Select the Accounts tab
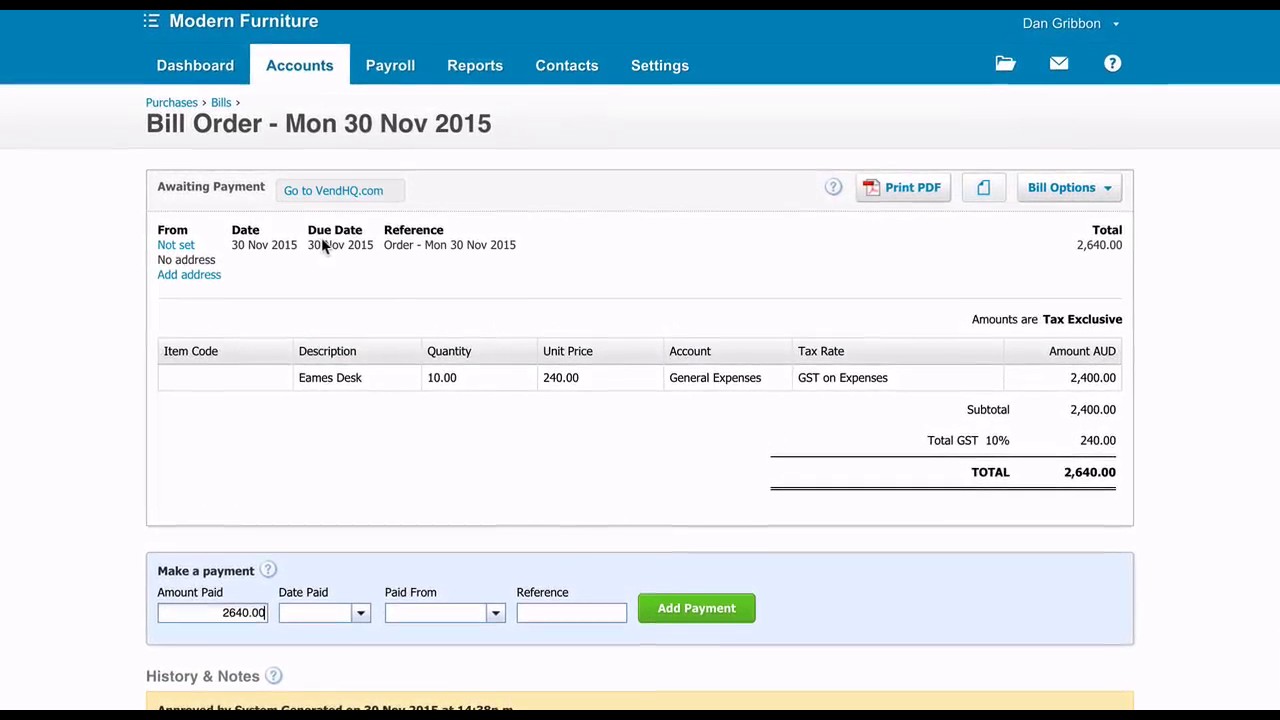This screenshot has height=720, width=1280. (x=299, y=65)
